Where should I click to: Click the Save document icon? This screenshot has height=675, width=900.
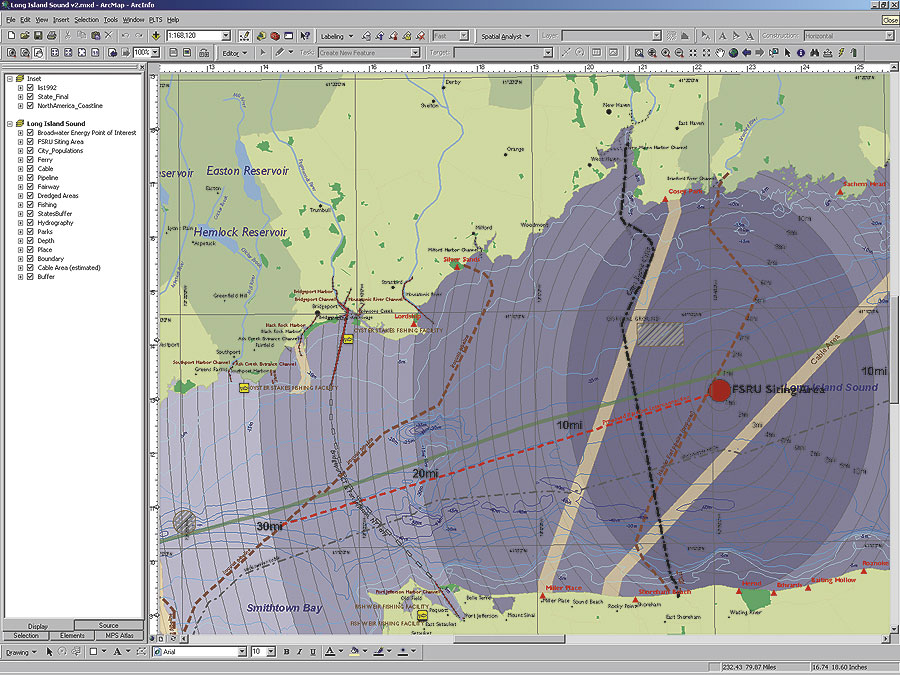[x=37, y=36]
